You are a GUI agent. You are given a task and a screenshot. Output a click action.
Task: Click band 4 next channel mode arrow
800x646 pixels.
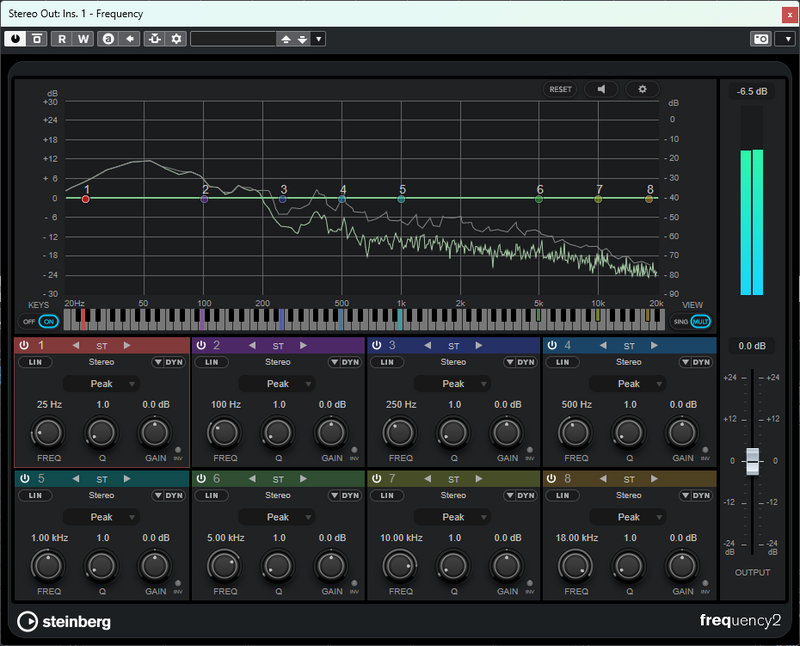[654, 345]
